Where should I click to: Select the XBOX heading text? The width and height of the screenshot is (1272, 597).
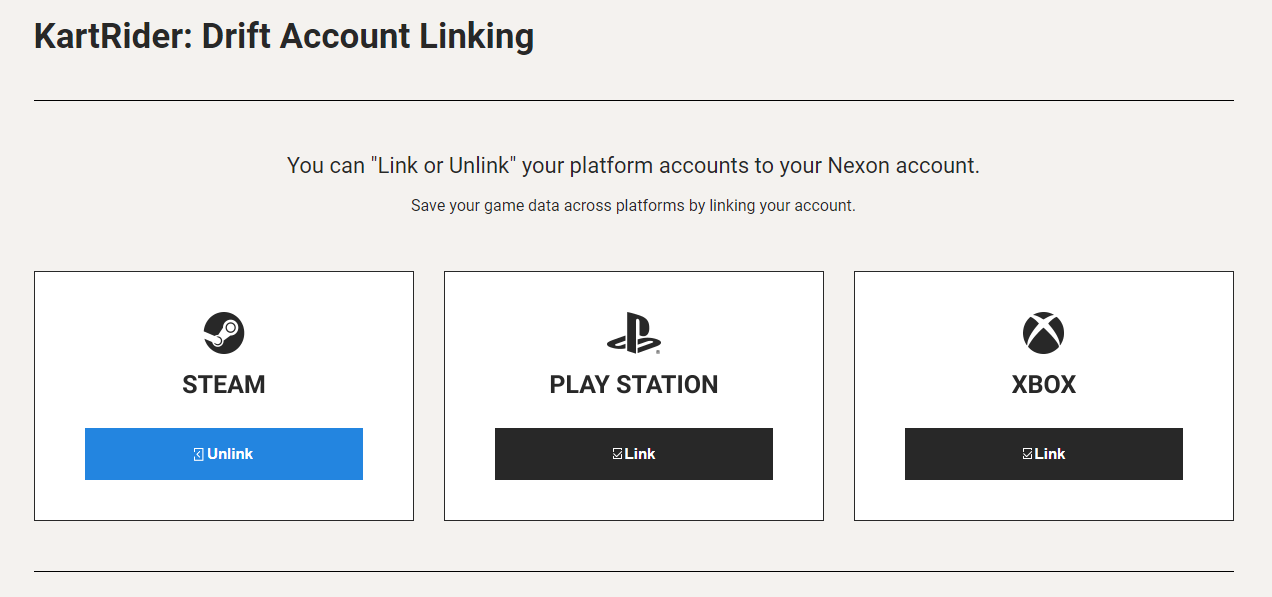pyautogui.click(x=1044, y=385)
